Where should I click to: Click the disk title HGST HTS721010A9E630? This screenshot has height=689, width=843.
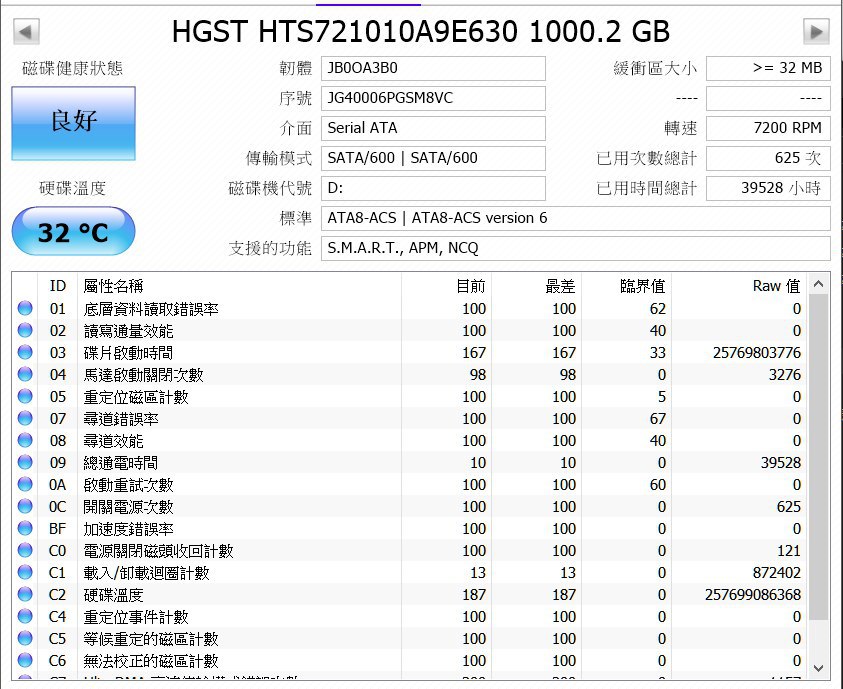tap(345, 32)
